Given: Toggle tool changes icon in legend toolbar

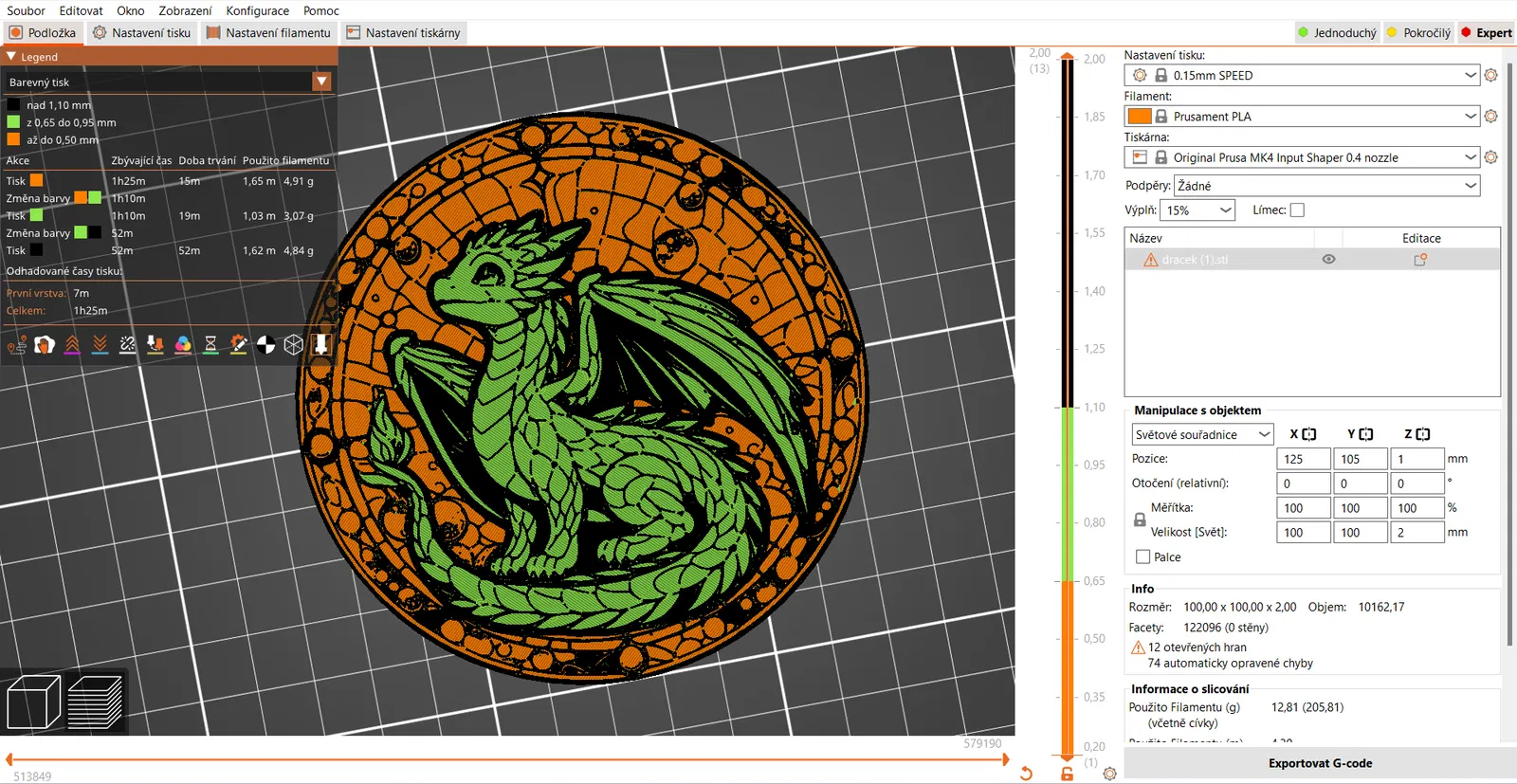Looking at the screenshot, I should pyautogui.click(x=155, y=345).
